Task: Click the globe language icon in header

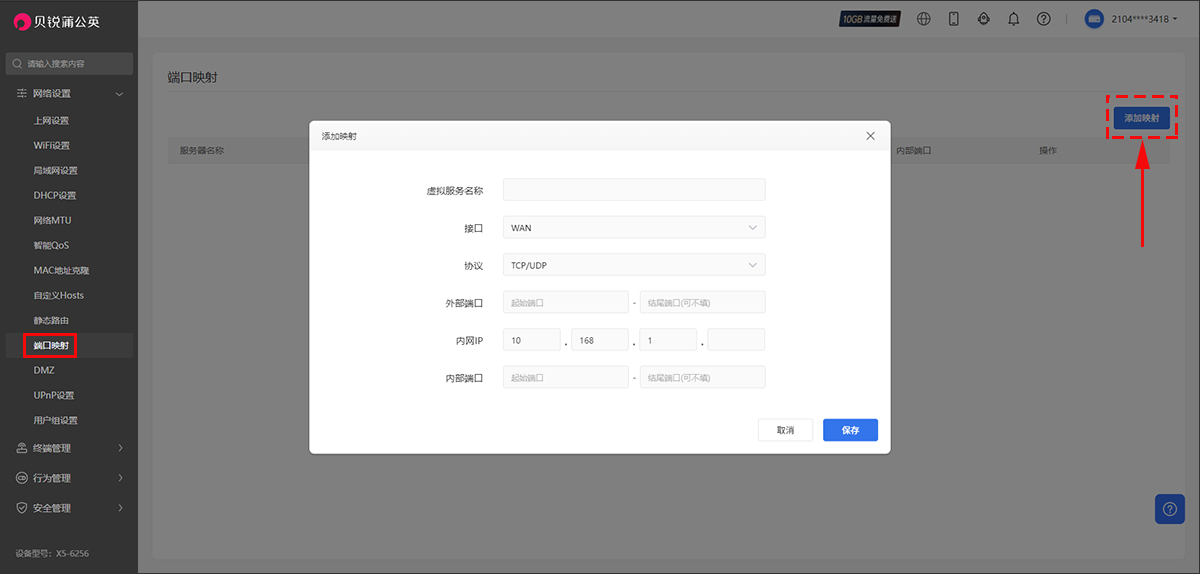Action: (923, 19)
